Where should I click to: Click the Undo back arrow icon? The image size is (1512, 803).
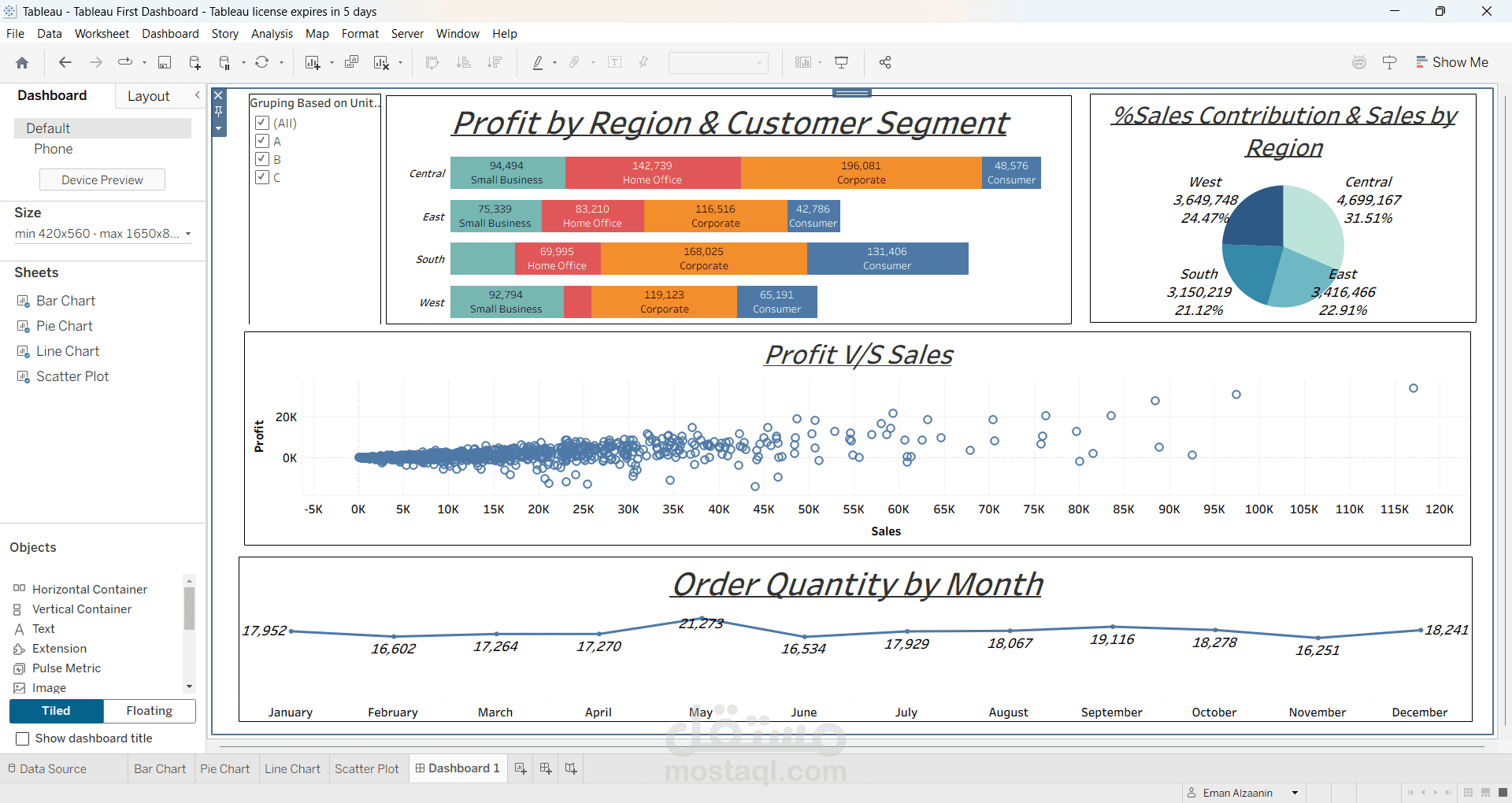tap(65, 63)
